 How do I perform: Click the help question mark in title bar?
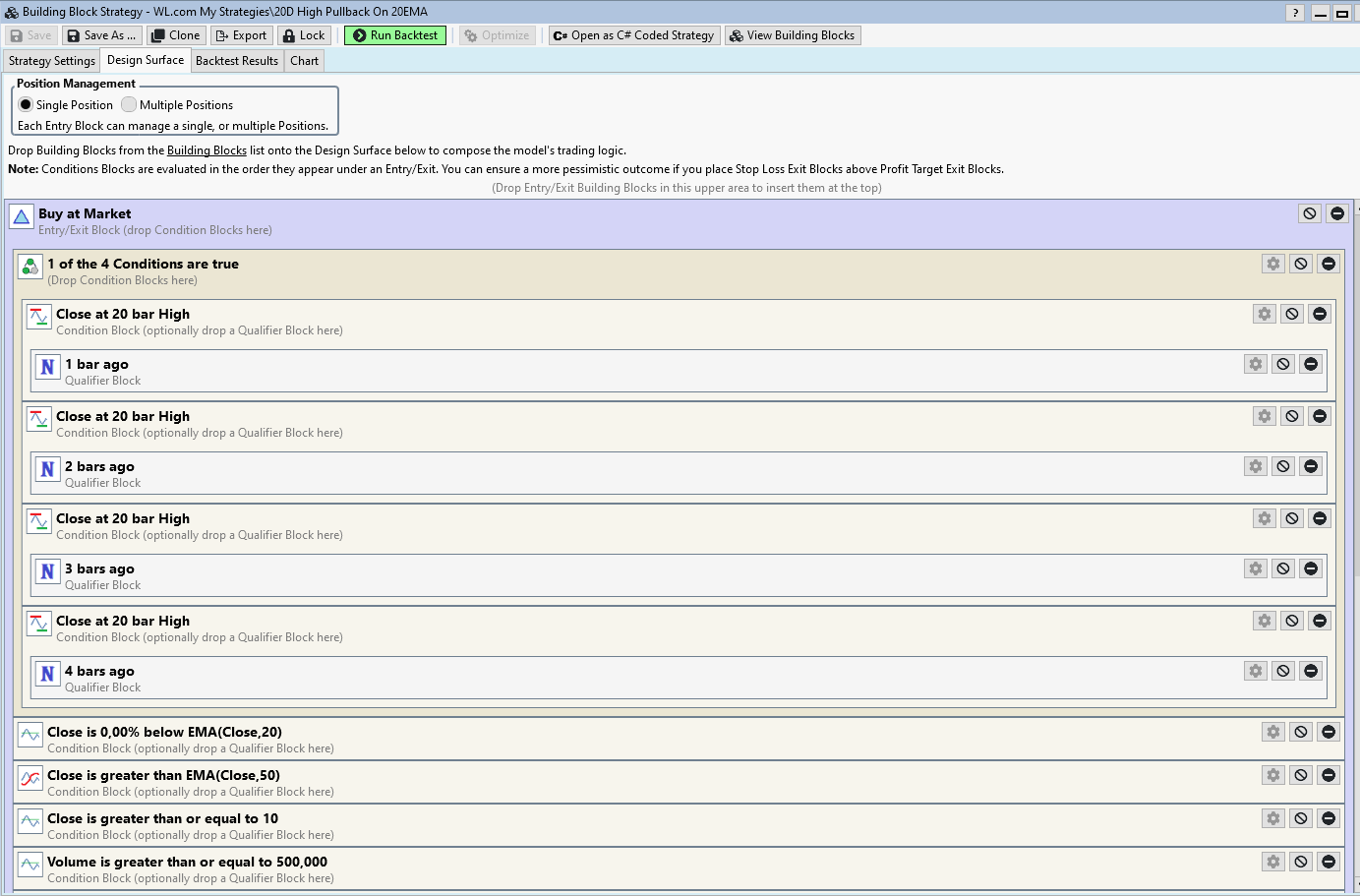pos(1295,13)
